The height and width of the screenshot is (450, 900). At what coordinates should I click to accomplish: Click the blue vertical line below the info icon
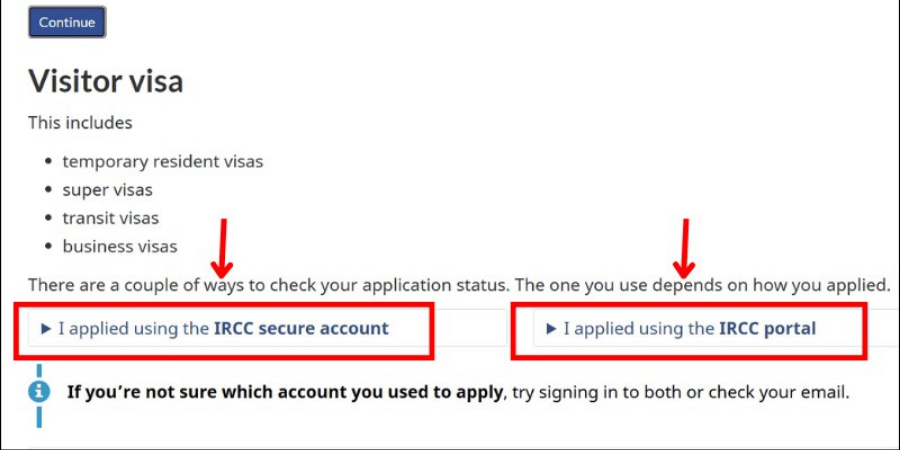pos(39,417)
